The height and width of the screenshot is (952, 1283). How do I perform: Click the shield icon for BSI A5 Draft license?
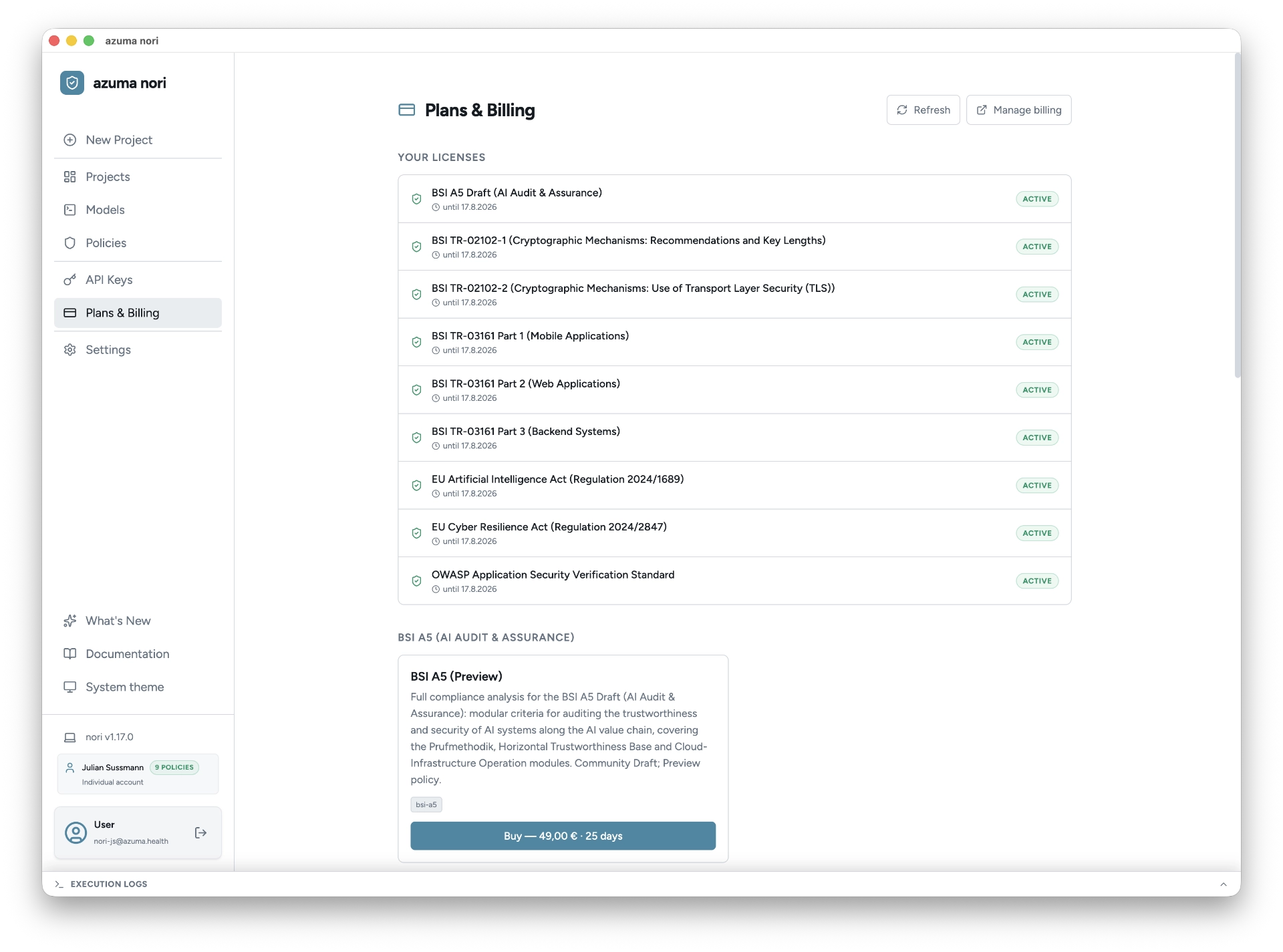tap(416, 199)
